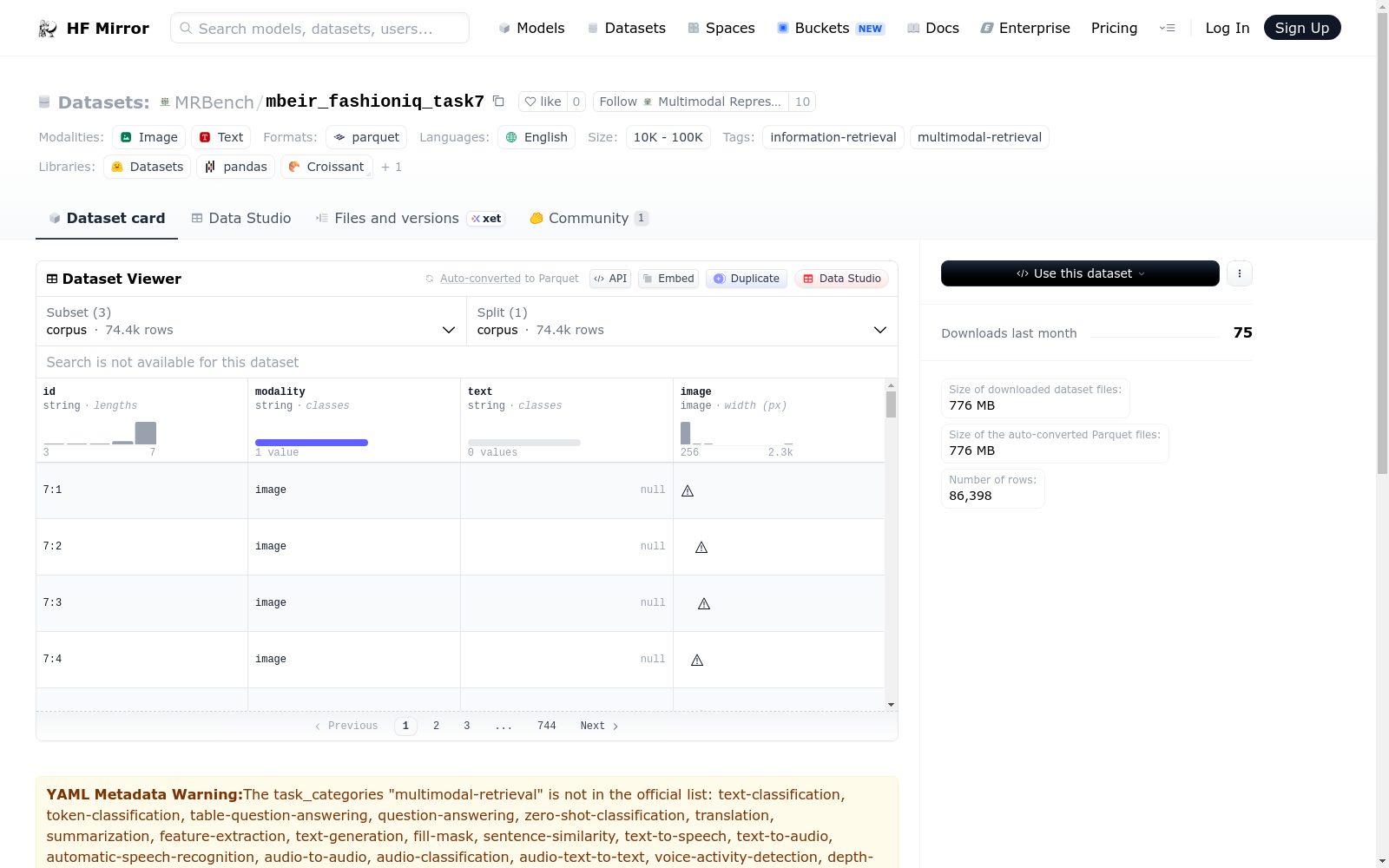Open Data Studio from the viewer header
The height and width of the screenshot is (868, 1389).
(x=841, y=279)
